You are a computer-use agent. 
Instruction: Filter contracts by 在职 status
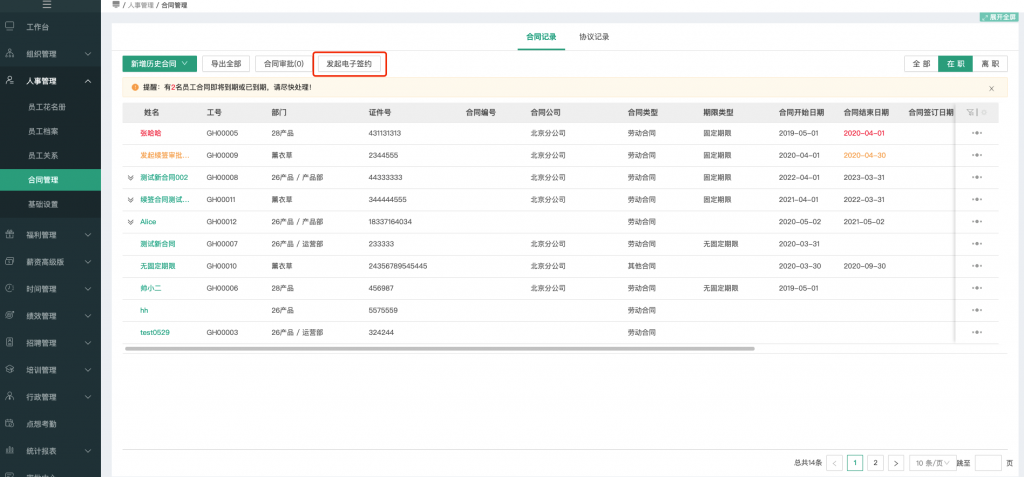(955, 63)
